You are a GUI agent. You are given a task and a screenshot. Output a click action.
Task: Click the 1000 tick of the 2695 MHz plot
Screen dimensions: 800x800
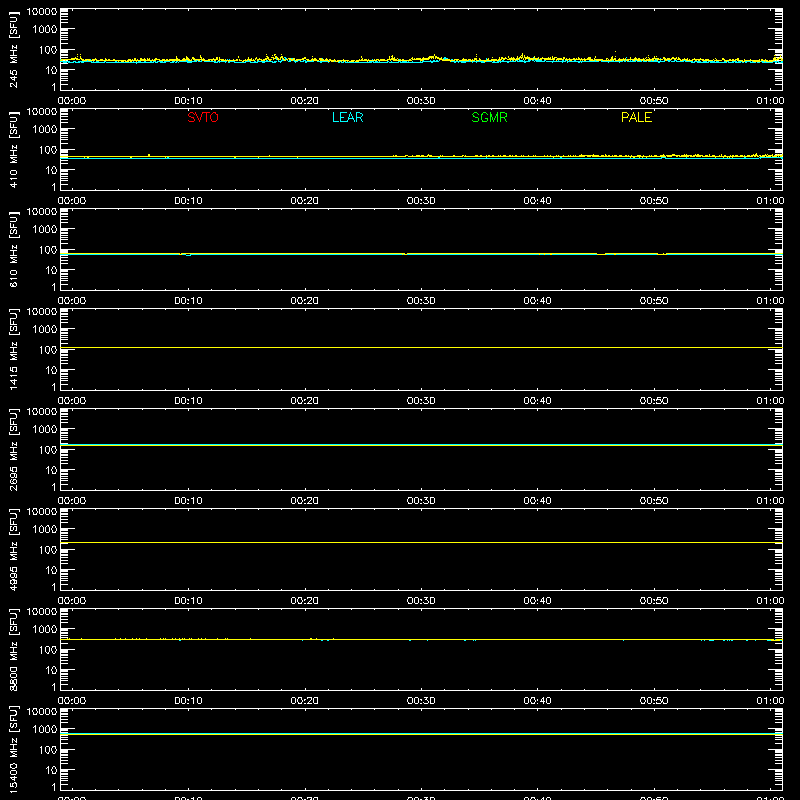(45, 430)
